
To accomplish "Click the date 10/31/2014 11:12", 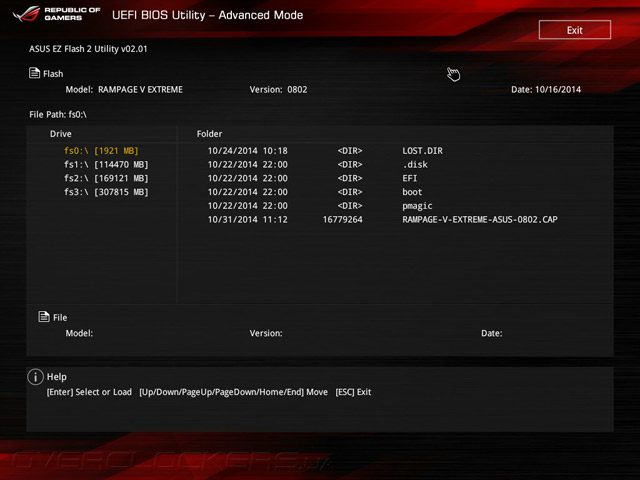I will pos(247,220).
